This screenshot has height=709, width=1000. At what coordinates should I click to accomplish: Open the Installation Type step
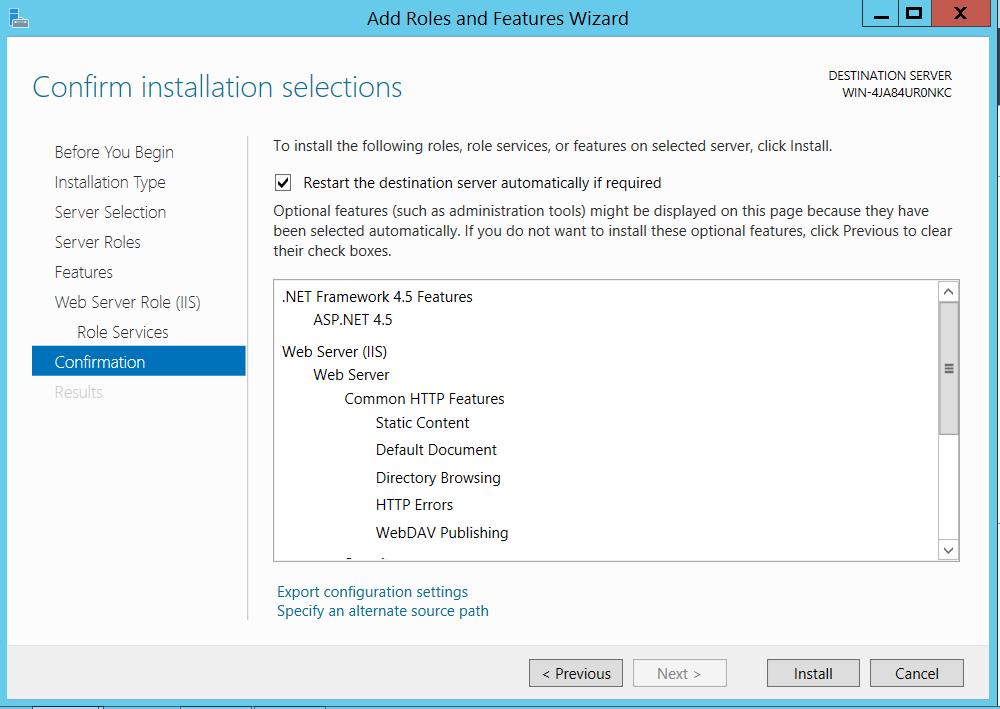click(x=110, y=182)
